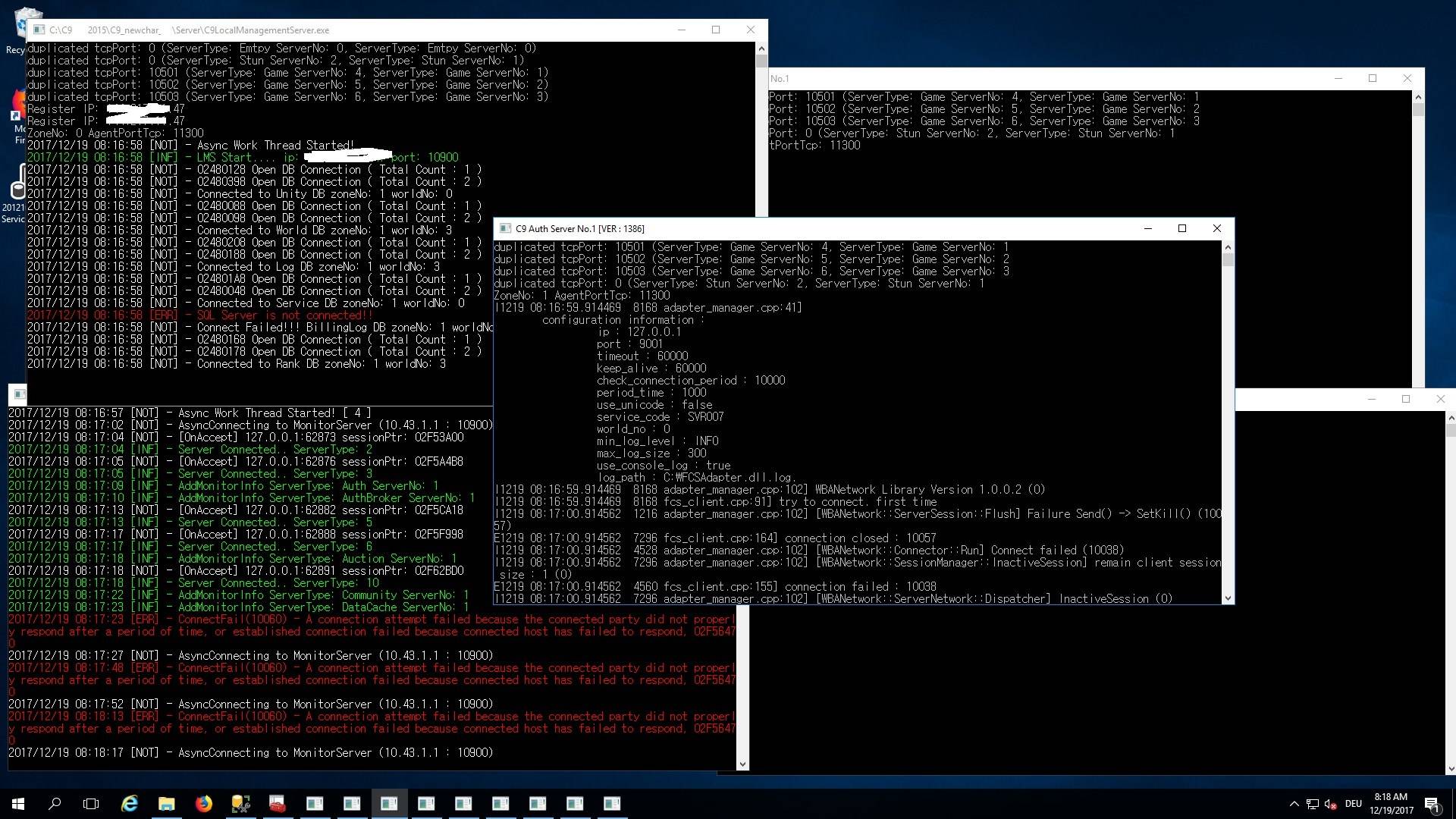Image resolution: width=1456 pixels, height=819 pixels.
Task: Select the highlighted active console taskbar button
Action: tap(389, 804)
